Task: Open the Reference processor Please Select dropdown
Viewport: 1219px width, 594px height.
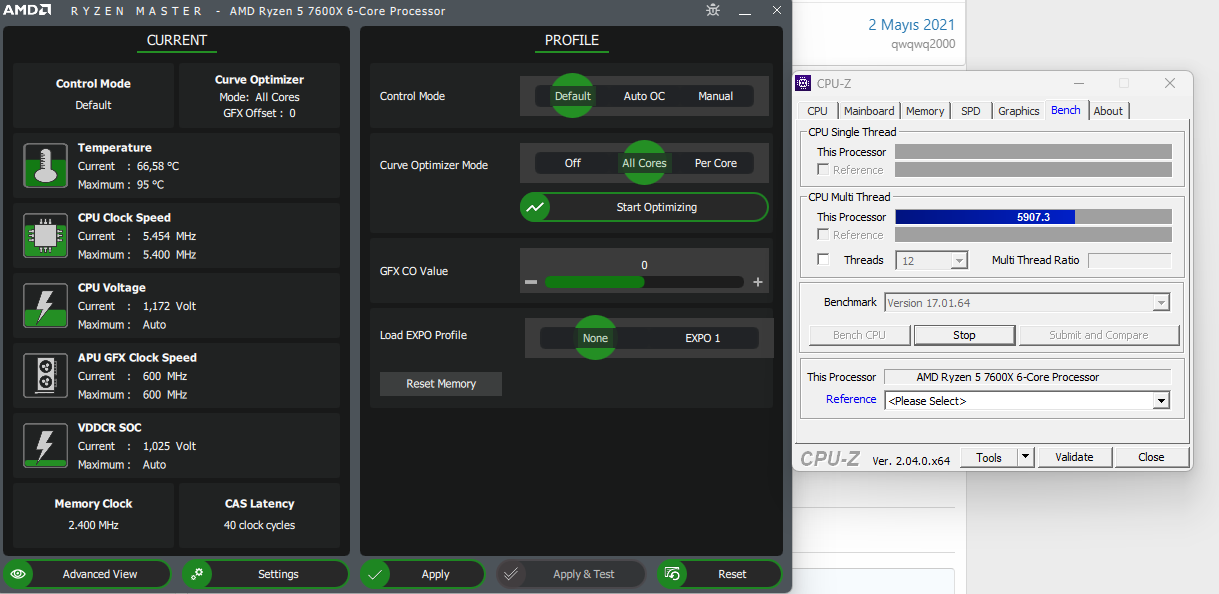Action: pos(1161,401)
